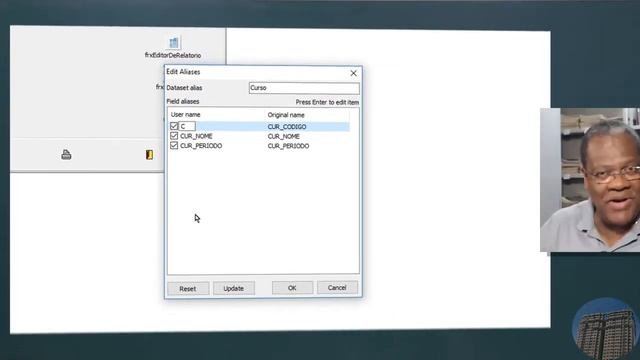Click the Original name column header
Screen dimensions: 640x360
[286, 115]
